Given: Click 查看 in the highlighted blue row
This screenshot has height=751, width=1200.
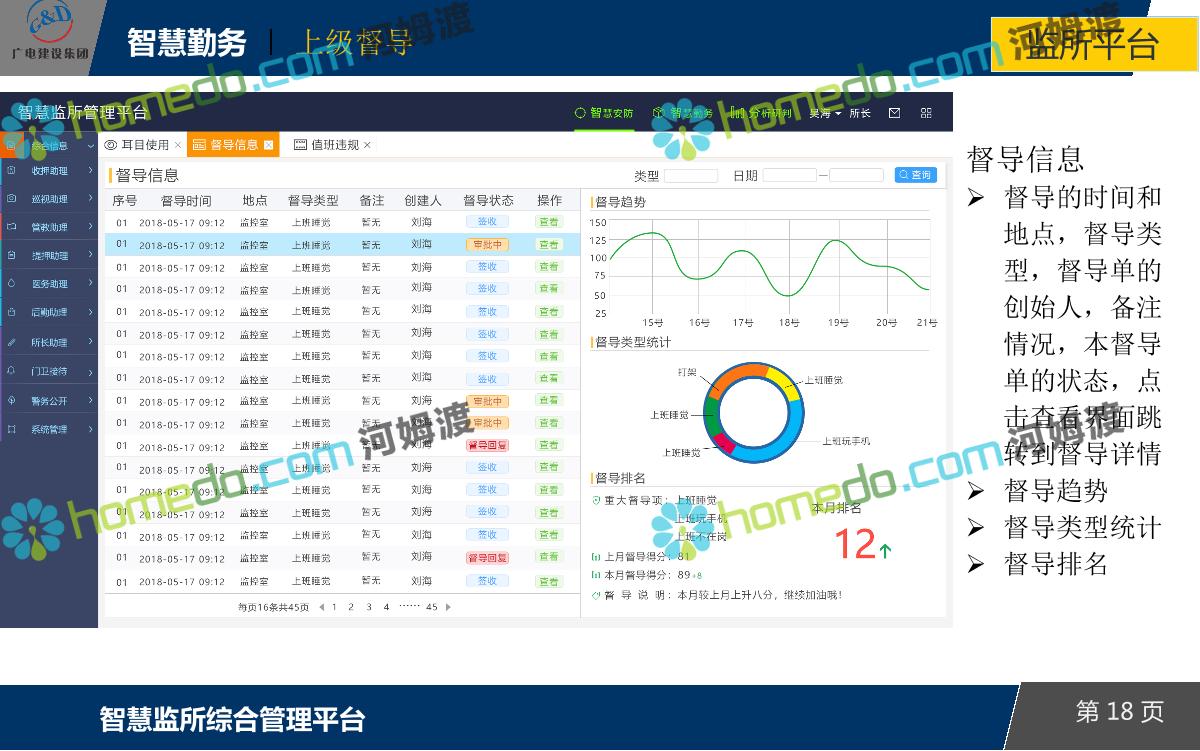Looking at the screenshot, I should (x=549, y=244).
